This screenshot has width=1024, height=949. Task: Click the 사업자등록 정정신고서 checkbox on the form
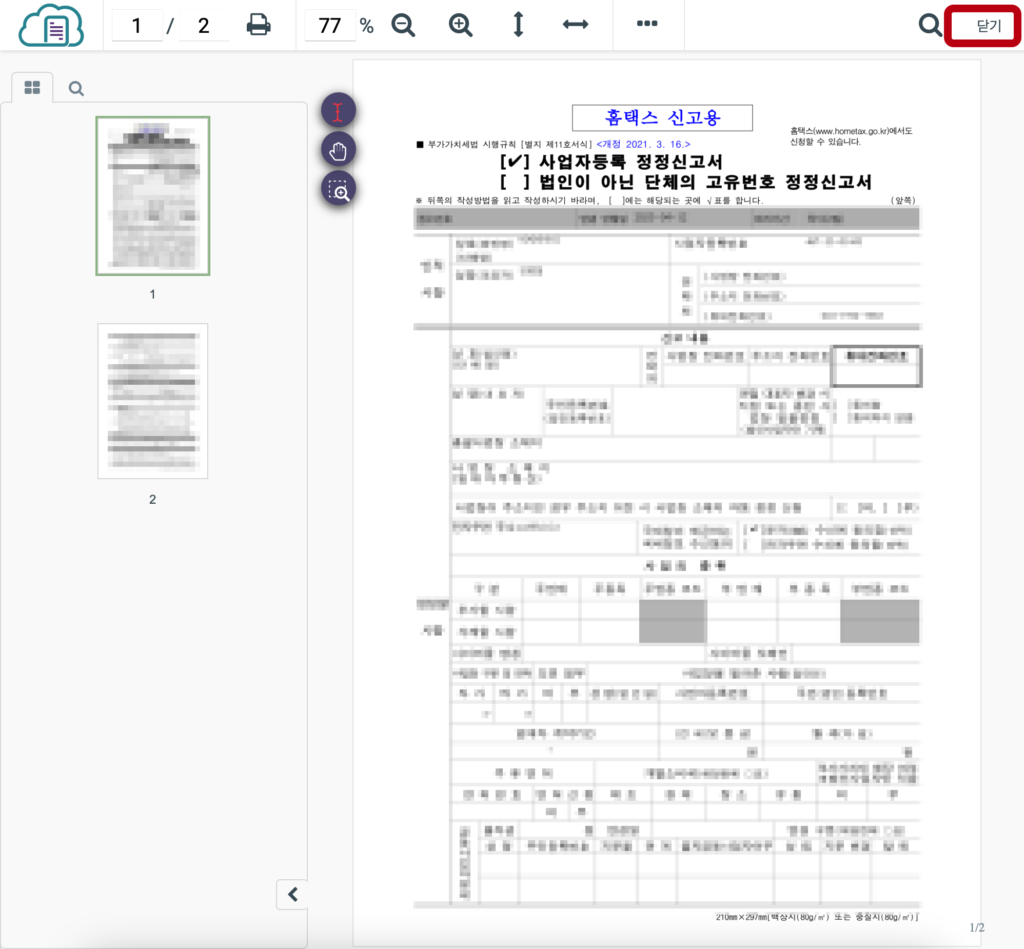[514, 161]
